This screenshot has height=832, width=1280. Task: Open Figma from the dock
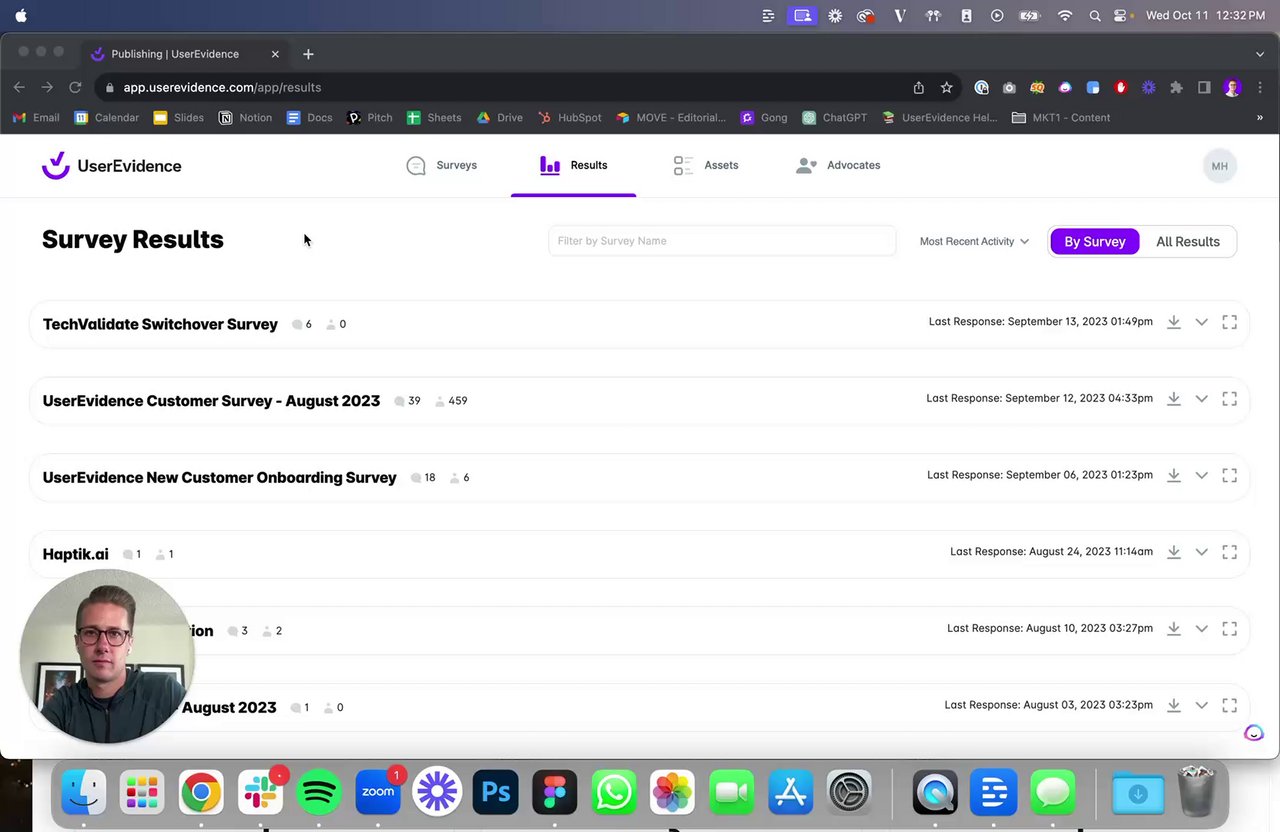coord(554,793)
